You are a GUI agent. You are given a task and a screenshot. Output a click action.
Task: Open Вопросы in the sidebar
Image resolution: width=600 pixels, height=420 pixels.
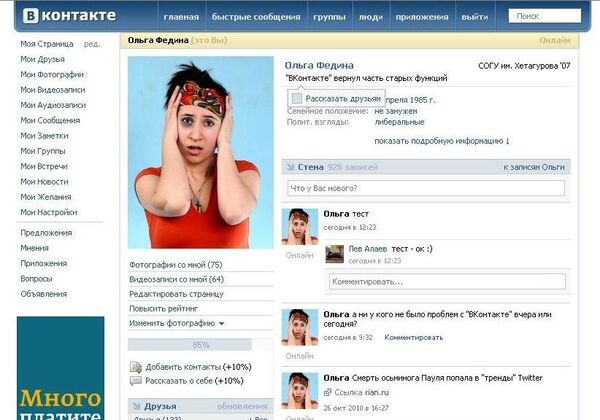tap(36, 279)
